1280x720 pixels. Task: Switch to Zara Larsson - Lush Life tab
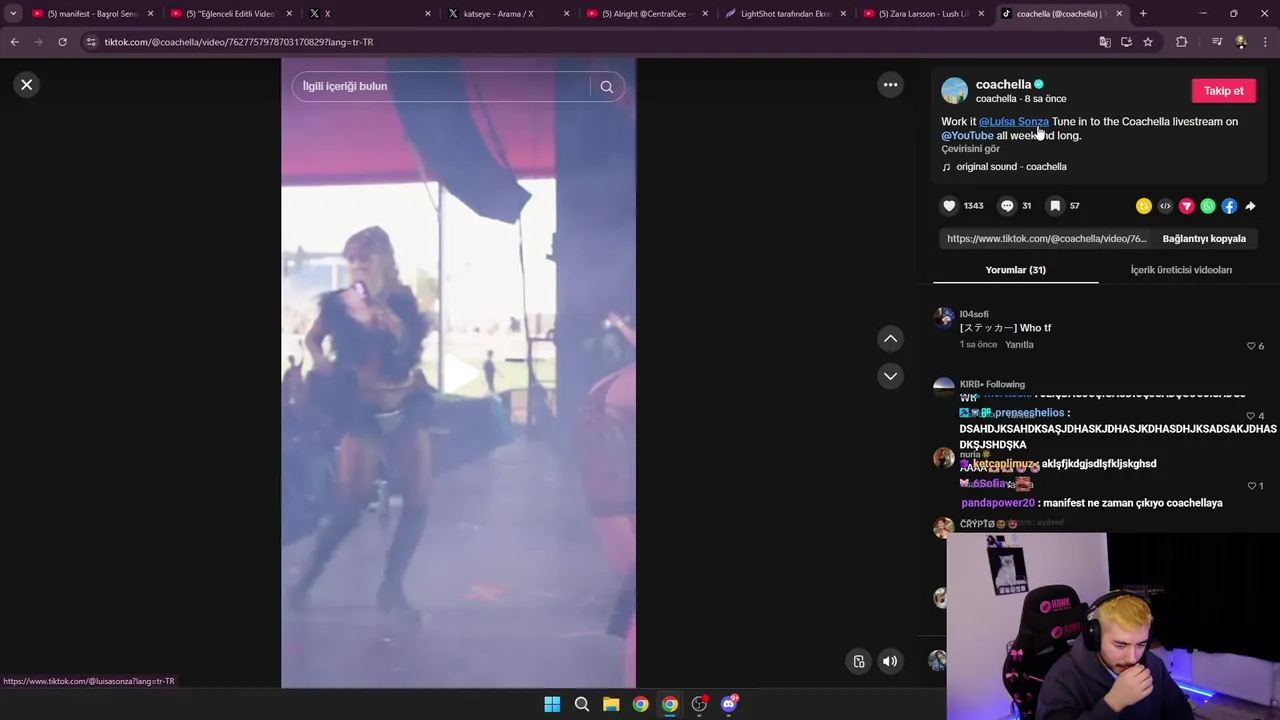point(922,14)
